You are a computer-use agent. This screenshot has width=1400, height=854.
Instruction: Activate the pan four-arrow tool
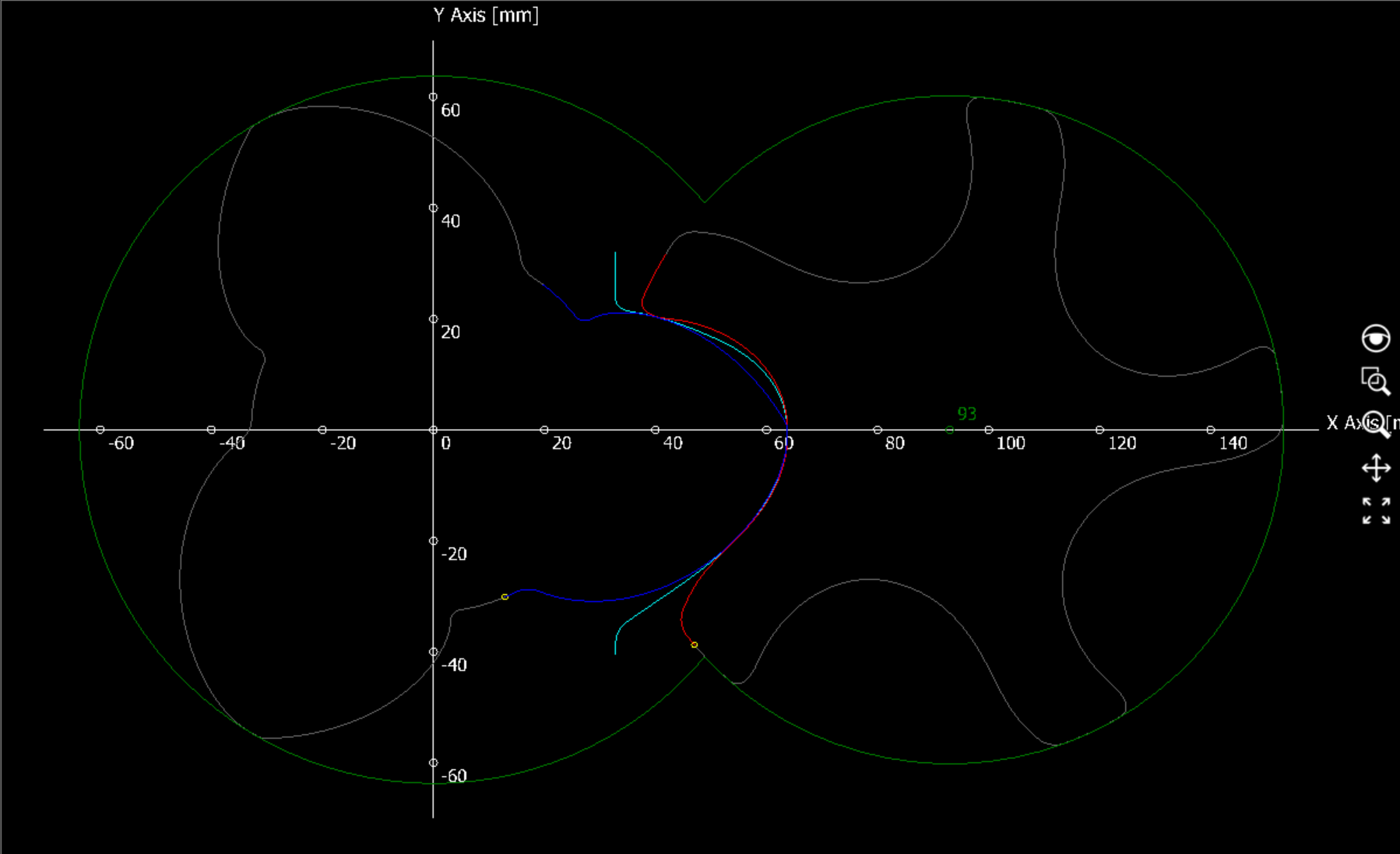pos(1376,469)
